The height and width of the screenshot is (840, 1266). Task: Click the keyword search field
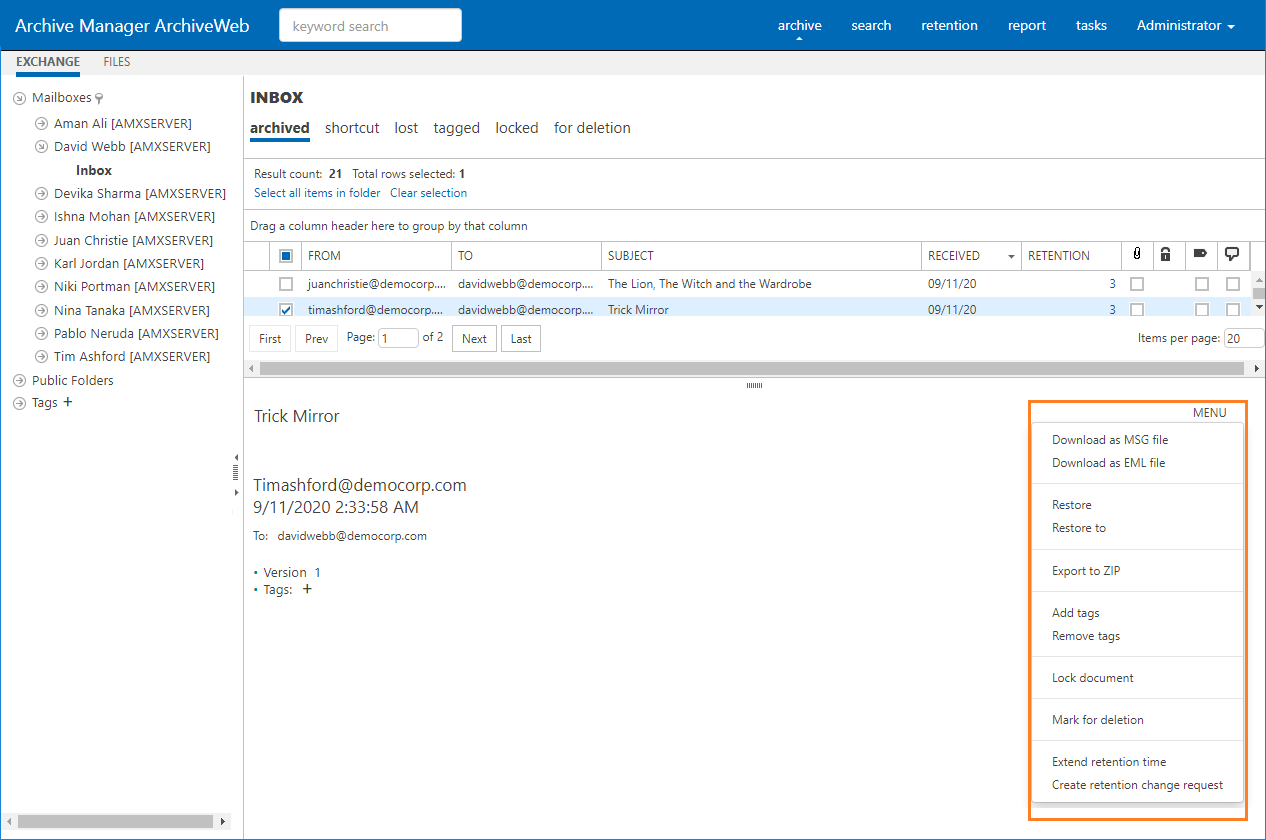370,26
